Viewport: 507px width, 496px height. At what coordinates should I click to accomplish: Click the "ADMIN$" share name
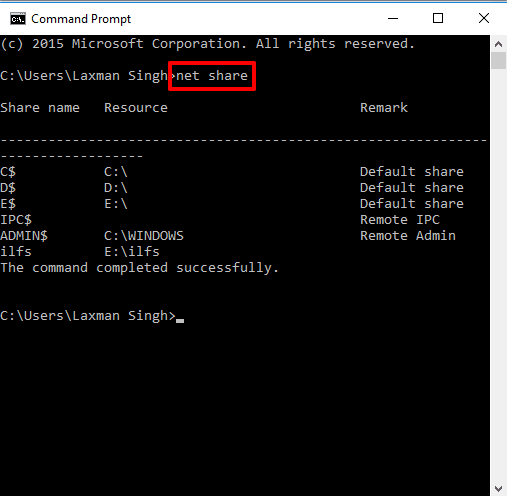pyautogui.click(x=24, y=236)
